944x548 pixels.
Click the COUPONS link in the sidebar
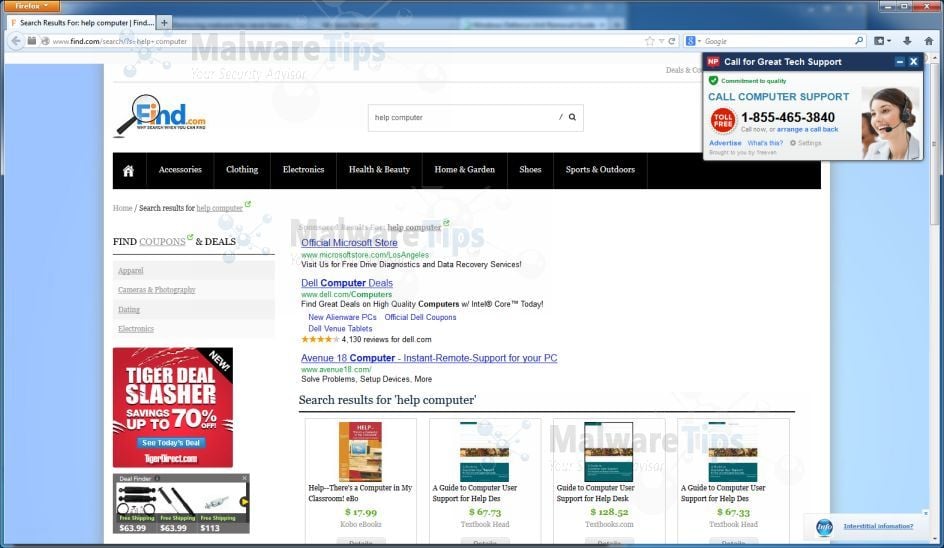163,241
